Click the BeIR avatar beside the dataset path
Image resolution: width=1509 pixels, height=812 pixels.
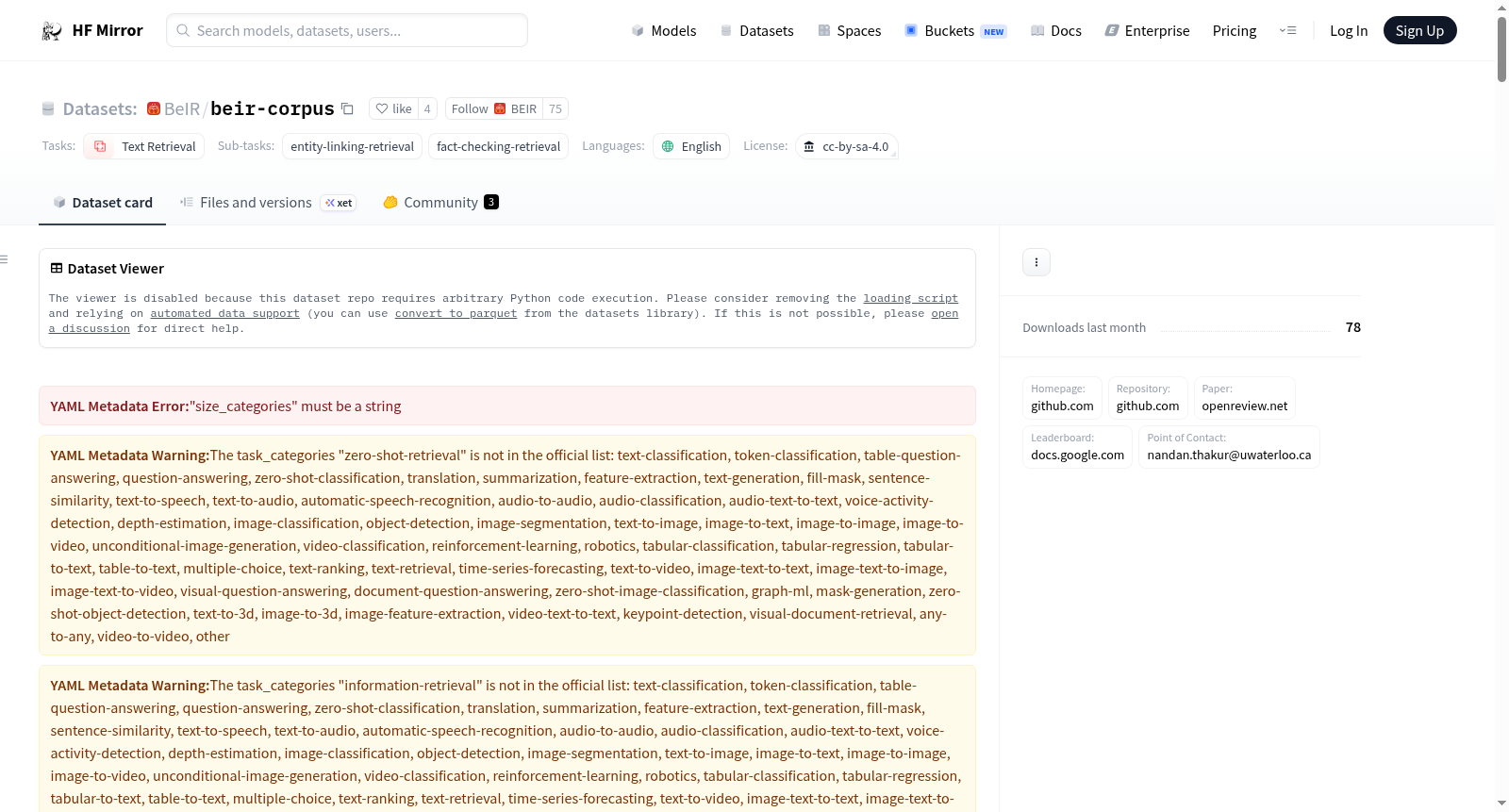coord(153,108)
